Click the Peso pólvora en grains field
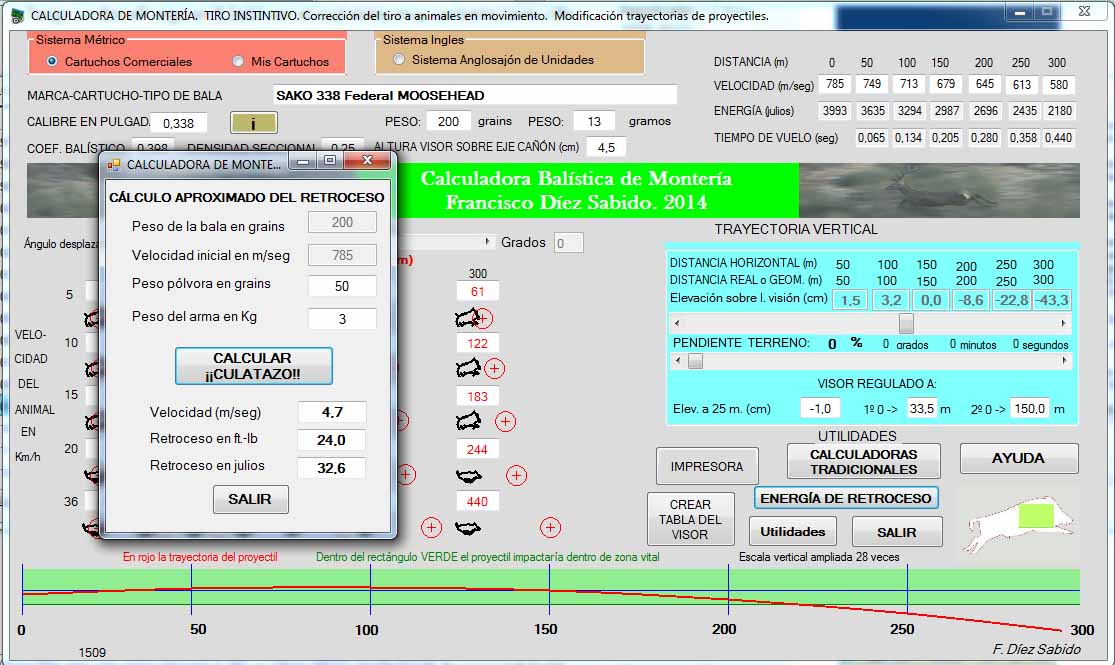1115x665 pixels. click(x=342, y=286)
